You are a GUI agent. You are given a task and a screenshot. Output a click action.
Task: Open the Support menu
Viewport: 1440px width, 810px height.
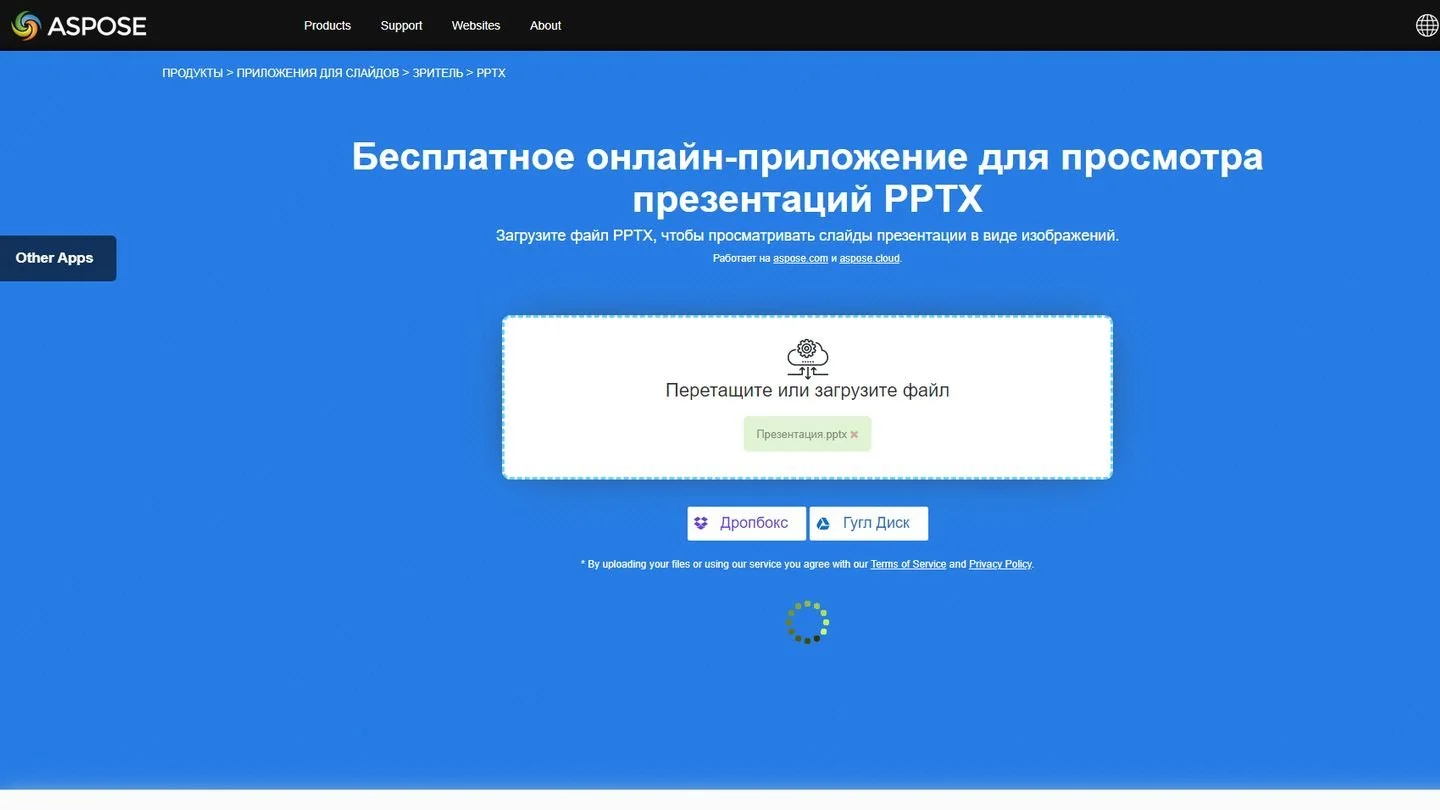[x=401, y=26]
